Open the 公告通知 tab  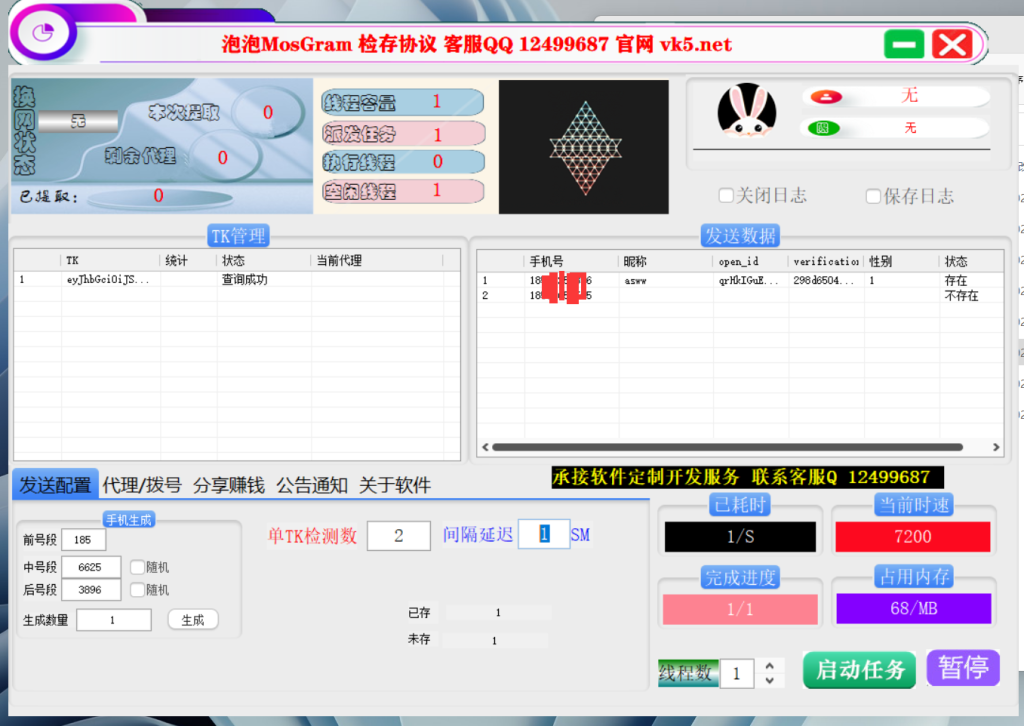tap(312, 485)
